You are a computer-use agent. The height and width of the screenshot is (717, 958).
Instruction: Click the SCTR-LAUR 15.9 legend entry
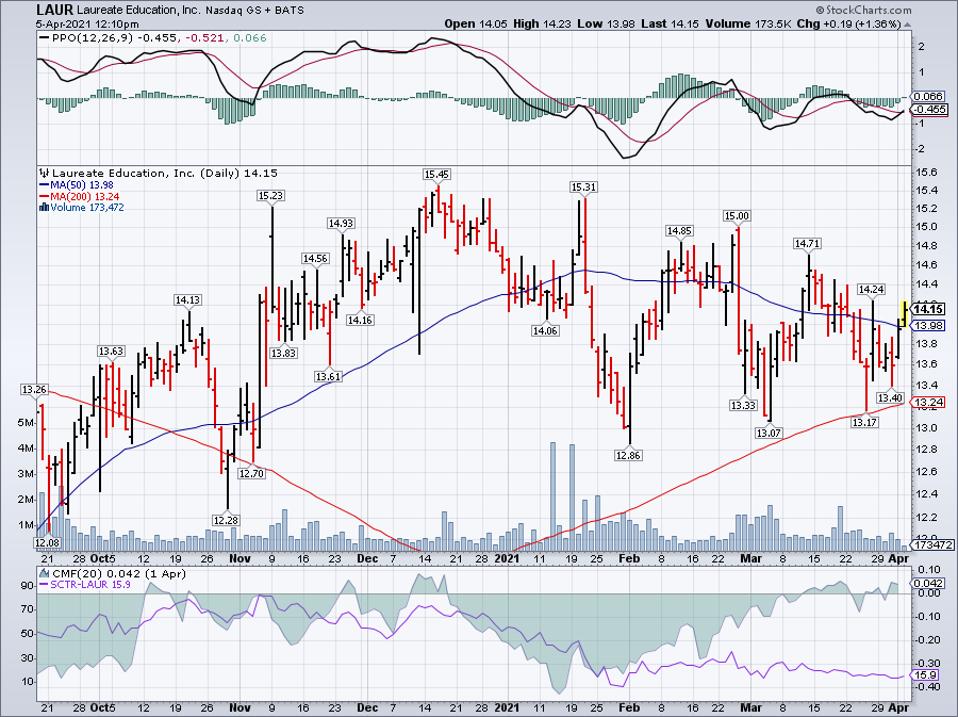[x=84, y=584]
